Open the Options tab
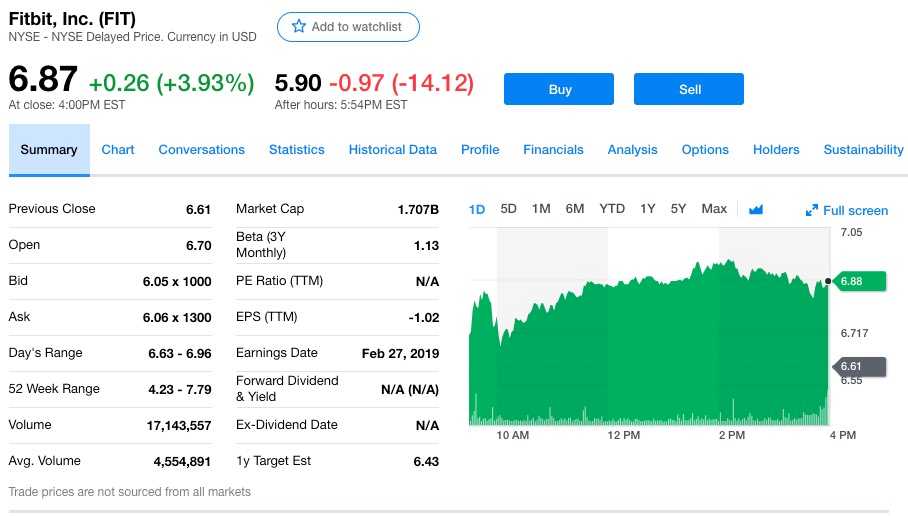Screen dimensions: 908x516 coord(705,149)
